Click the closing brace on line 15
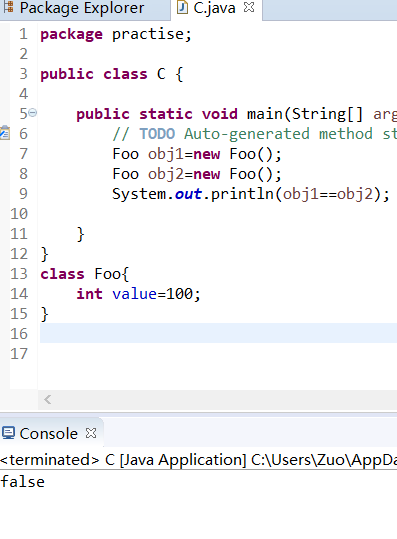Viewport: 397px width, 539px height. (x=45, y=314)
